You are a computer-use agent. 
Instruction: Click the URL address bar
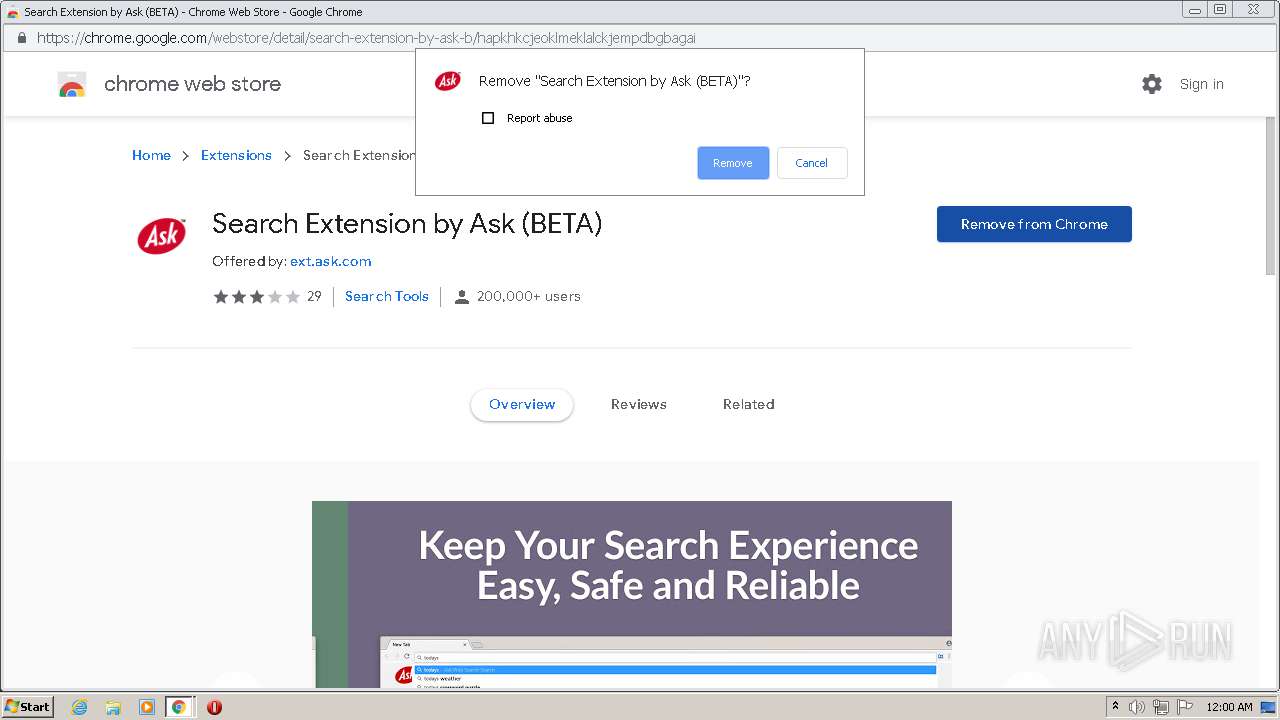click(640, 38)
